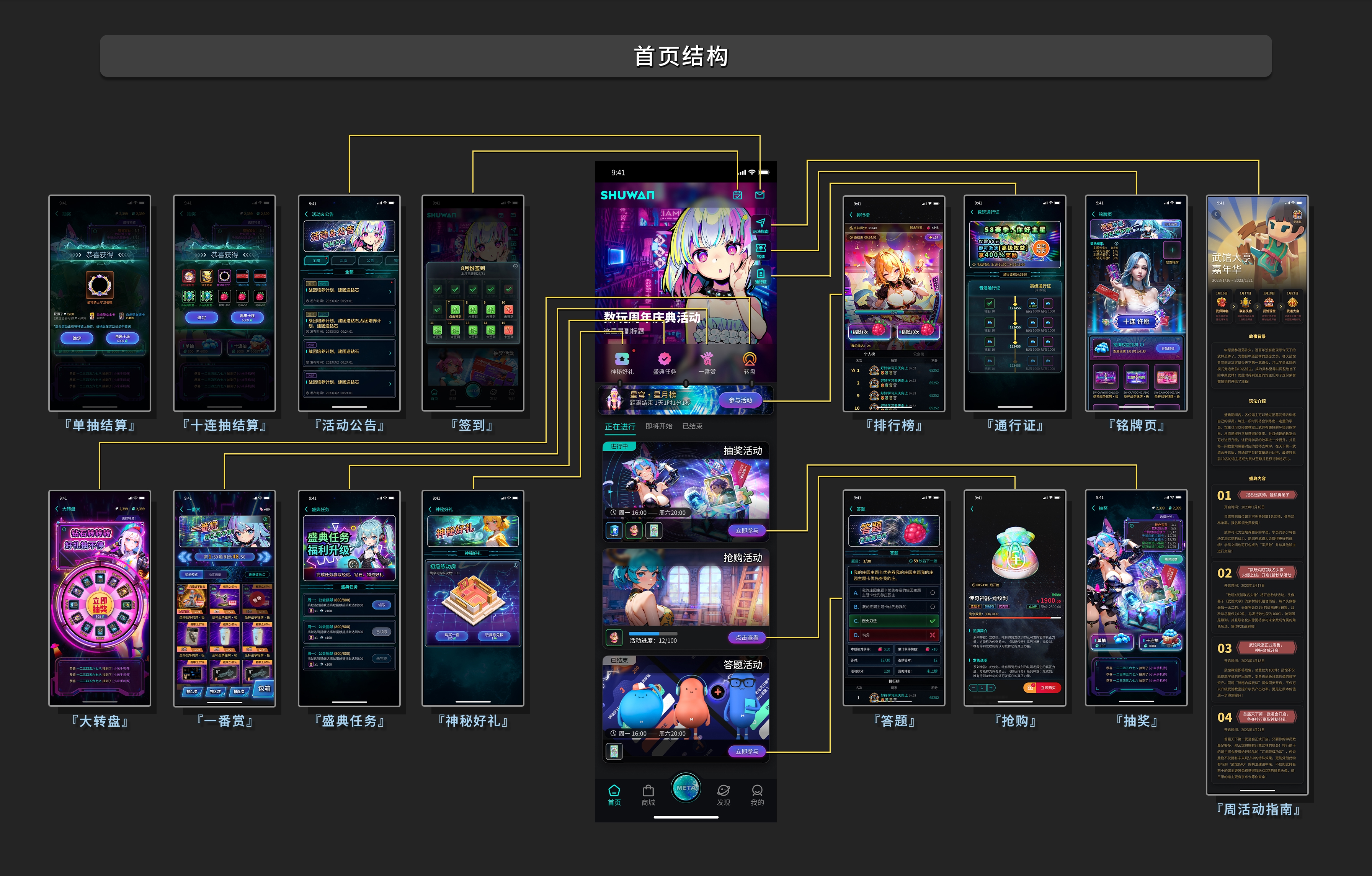Click the 参与活动 button on banner
The width and height of the screenshot is (1372, 876).
[740, 400]
